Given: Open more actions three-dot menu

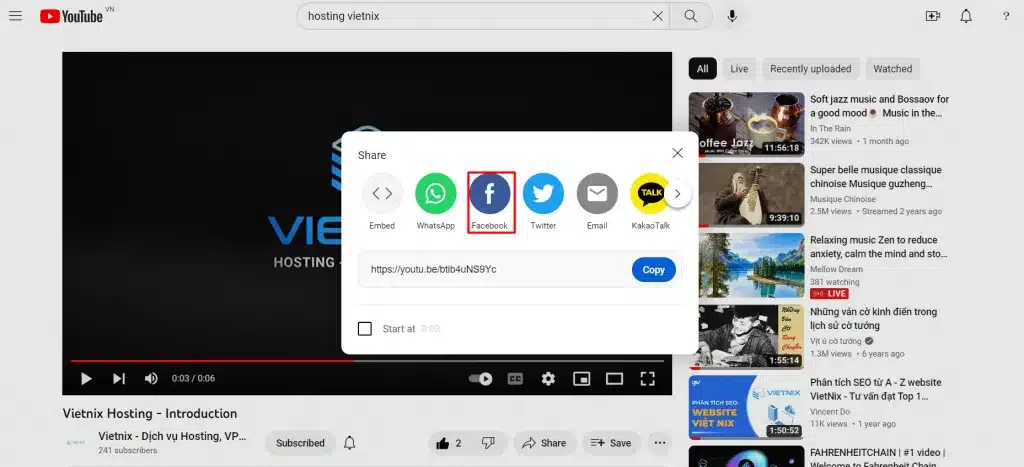Looking at the screenshot, I should [660, 443].
